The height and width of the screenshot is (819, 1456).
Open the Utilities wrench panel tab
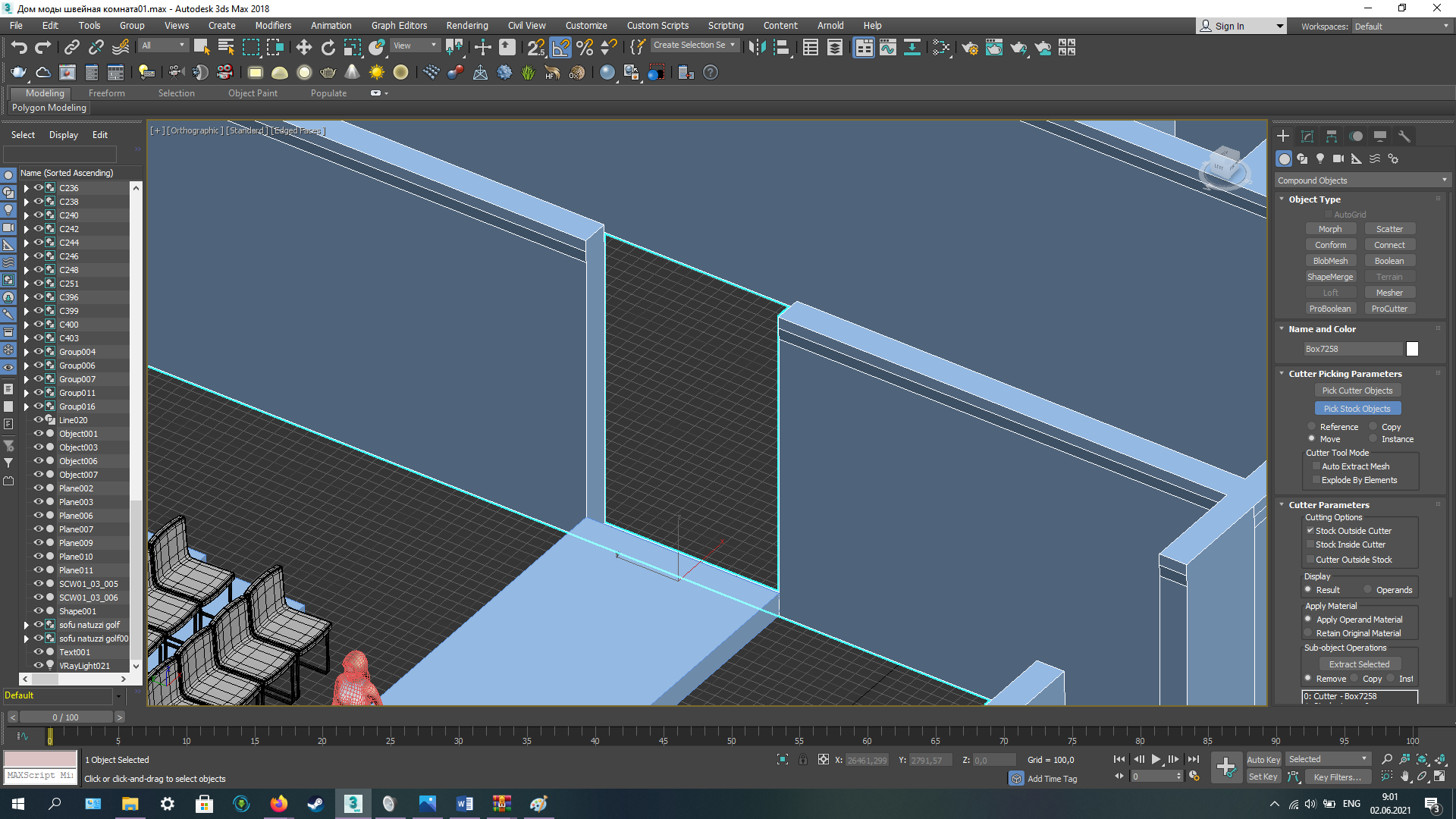click(1404, 136)
